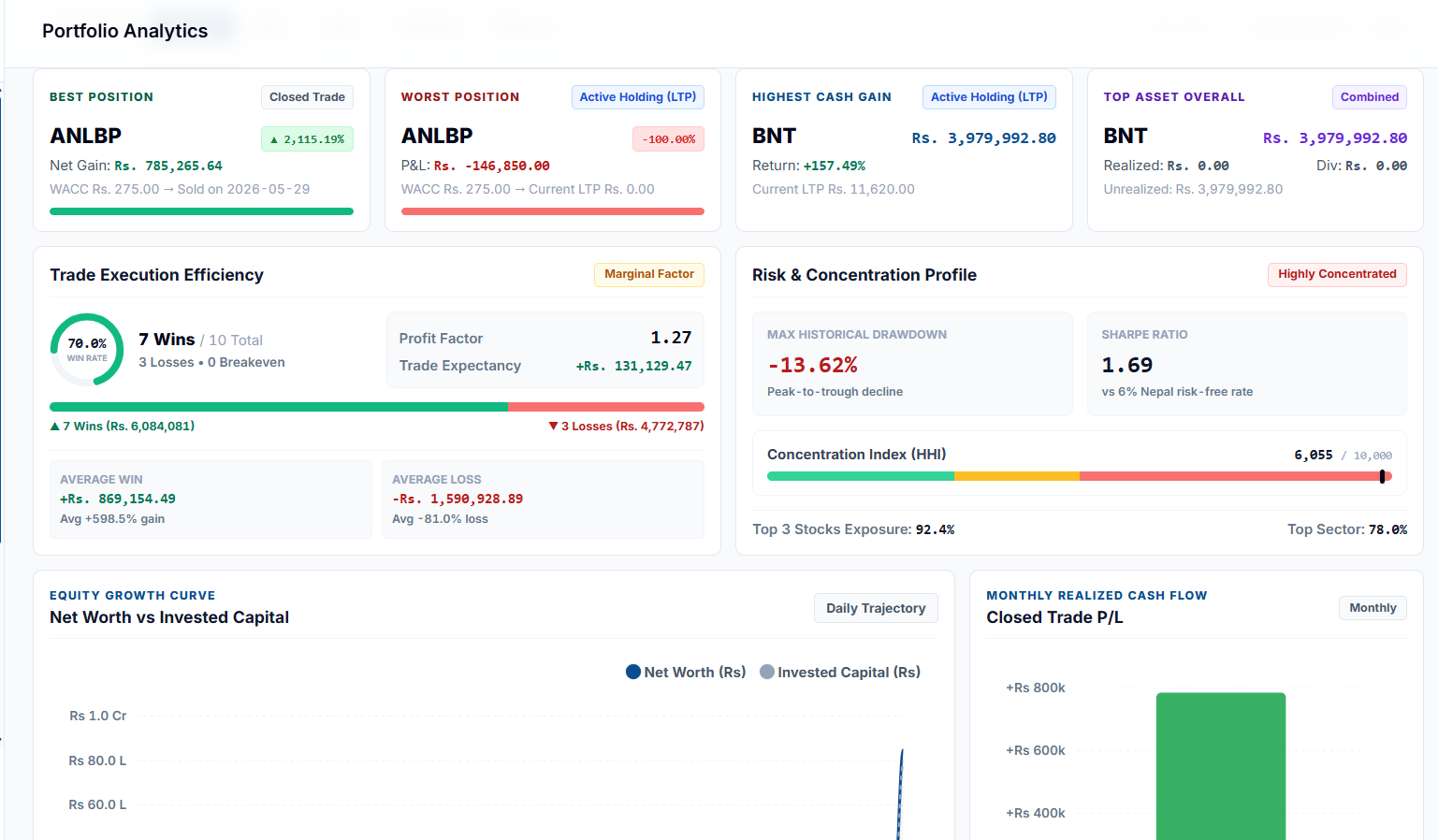Select Active Holding (LTP) badge in Worst Position
Viewport: 1438px width, 840px height.
(638, 97)
